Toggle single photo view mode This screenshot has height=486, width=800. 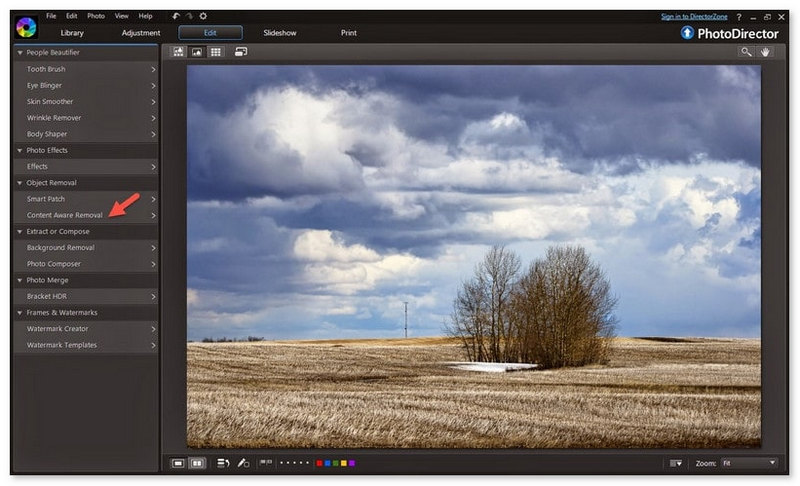178,463
